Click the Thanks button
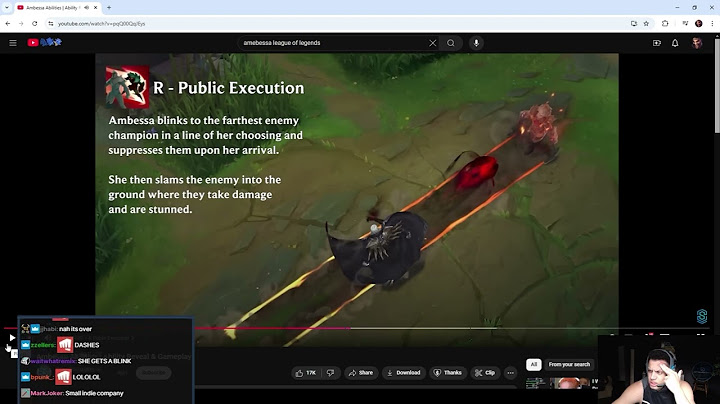The height and width of the screenshot is (404, 720). pos(448,373)
